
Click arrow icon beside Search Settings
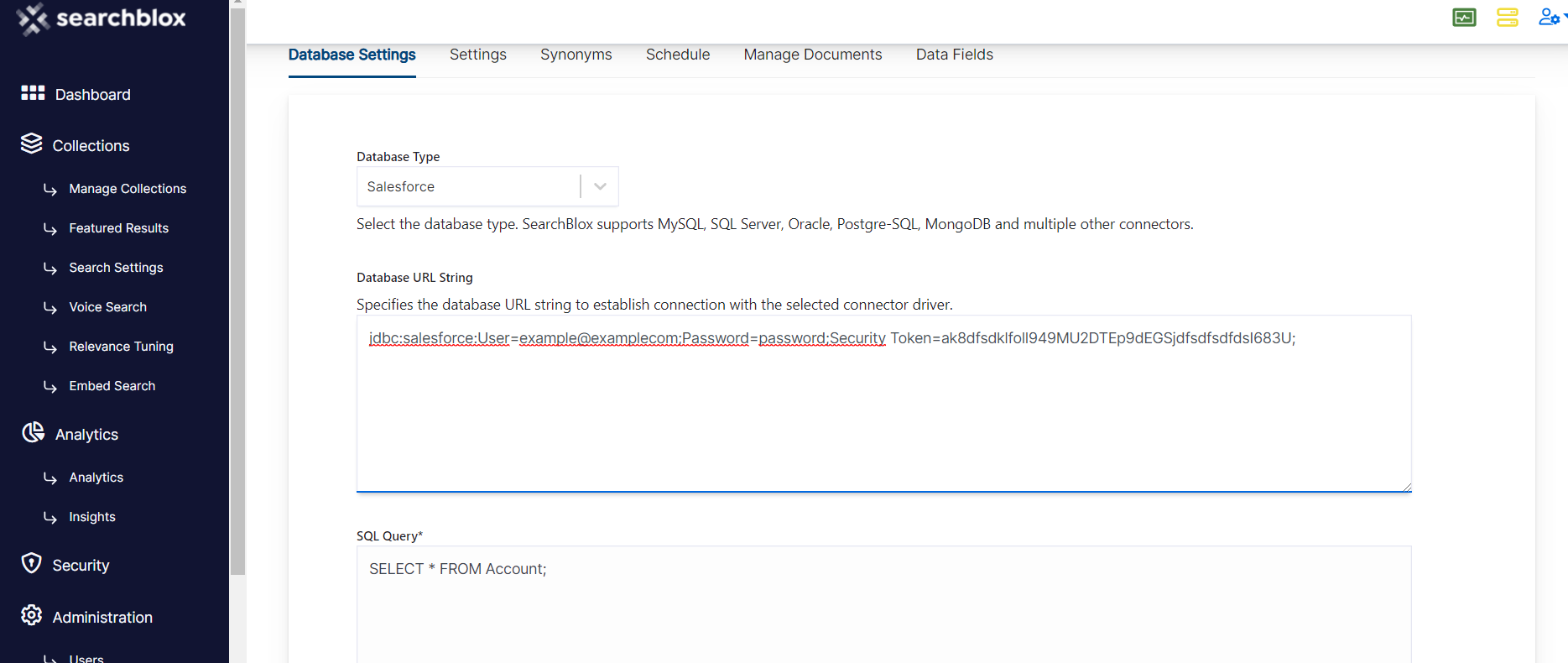[x=50, y=269]
